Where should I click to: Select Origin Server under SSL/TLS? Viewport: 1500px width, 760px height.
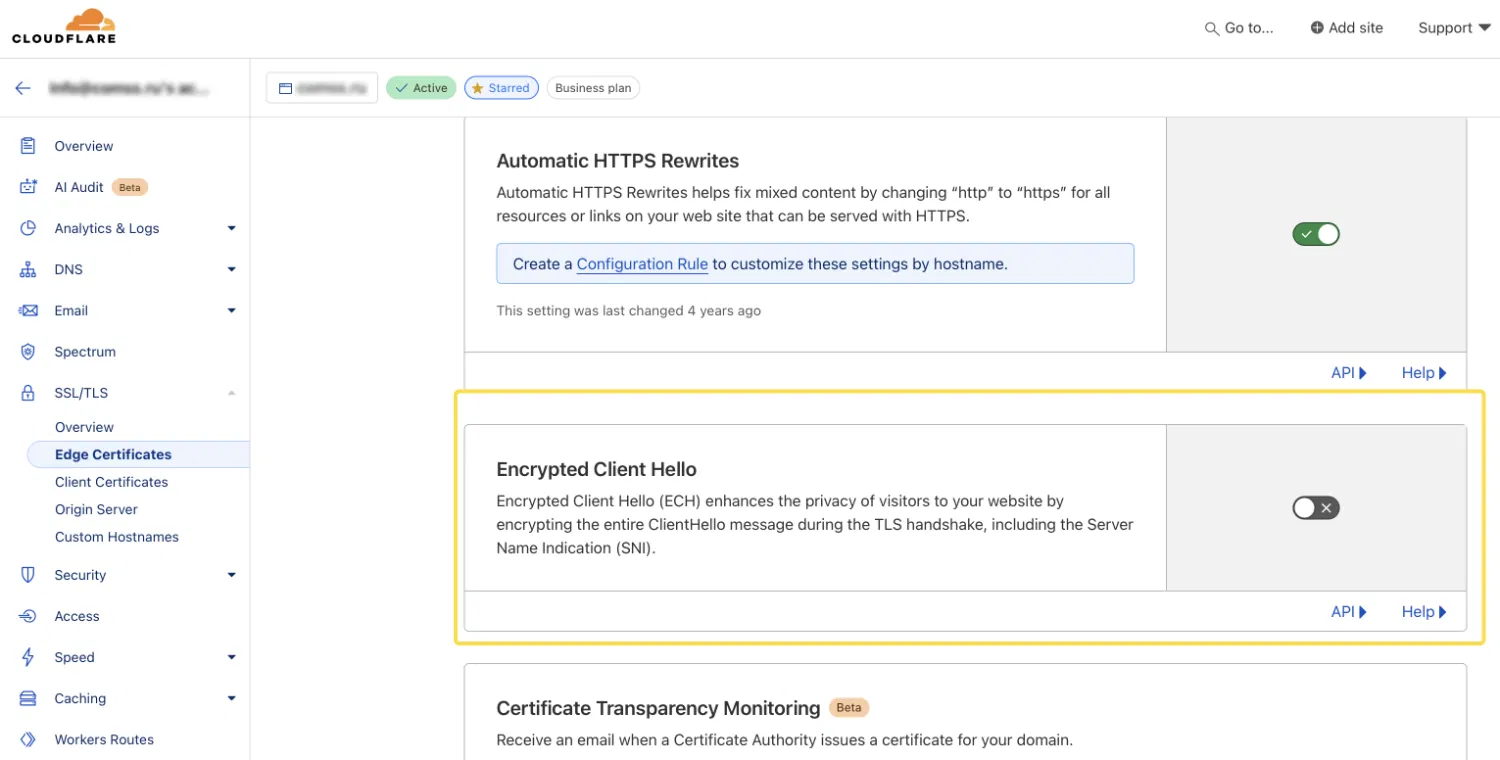point(96,509)
